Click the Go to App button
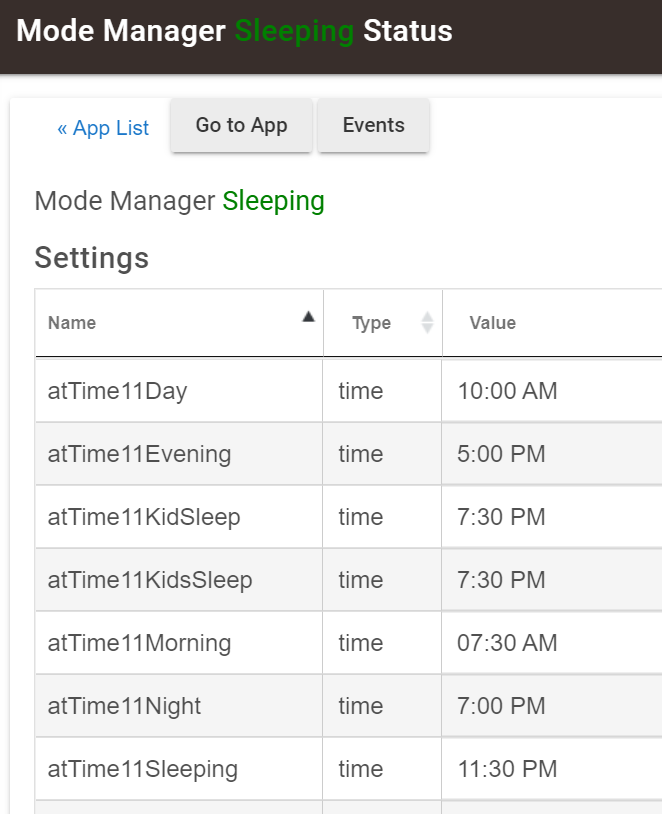This screenshot has width=662, height=814. tap(241, 125)
